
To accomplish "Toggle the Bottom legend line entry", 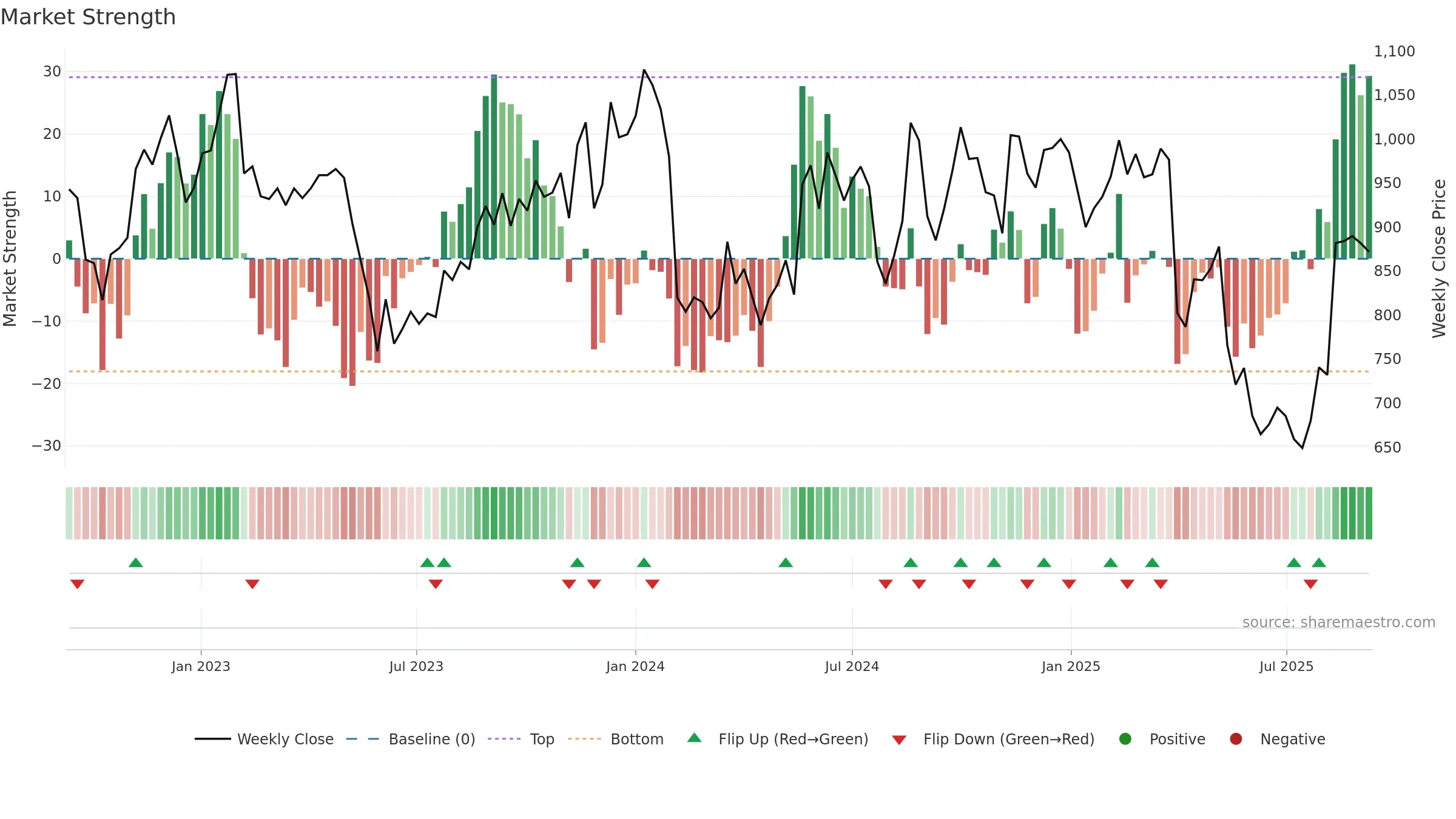I will 616,739.
